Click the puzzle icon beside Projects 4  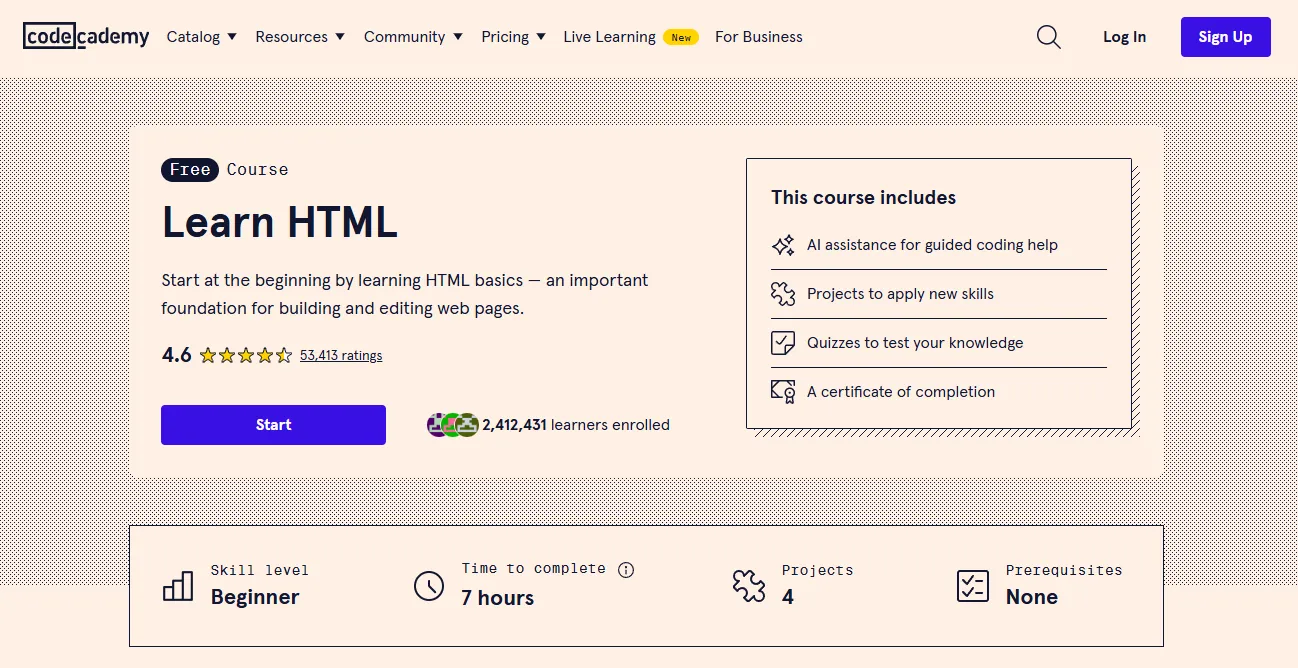(749, 586)
